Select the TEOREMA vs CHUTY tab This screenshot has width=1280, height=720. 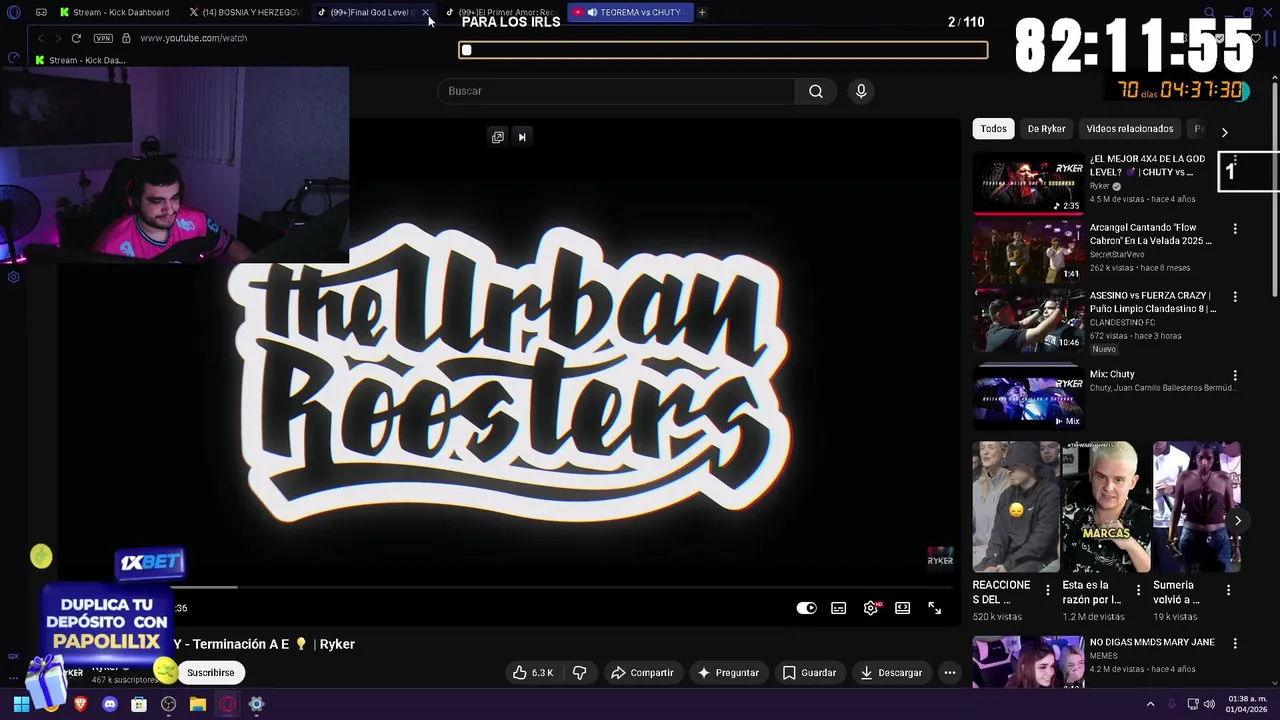[630, 12]
